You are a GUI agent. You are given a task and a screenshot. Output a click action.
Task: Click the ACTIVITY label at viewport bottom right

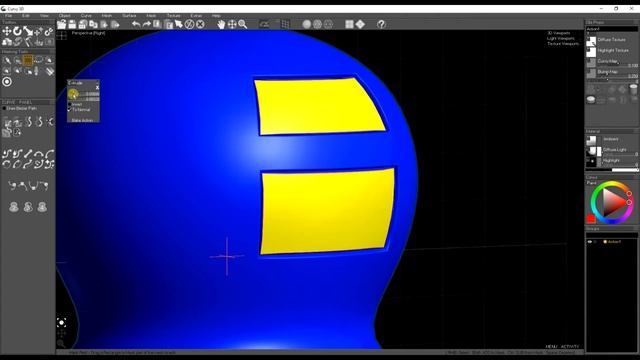570,347
